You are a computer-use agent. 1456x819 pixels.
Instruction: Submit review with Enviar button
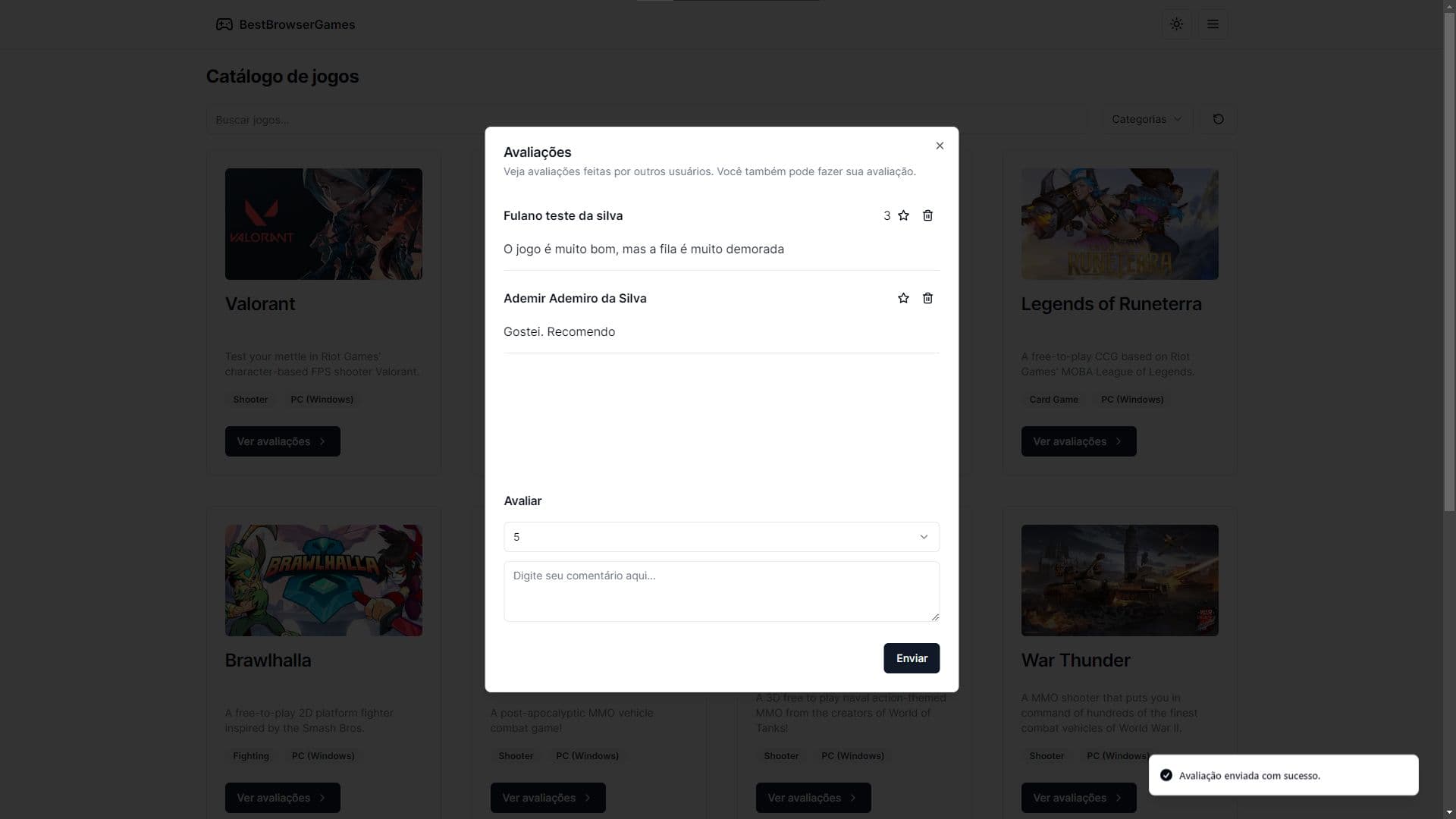[x=912, y=658]
